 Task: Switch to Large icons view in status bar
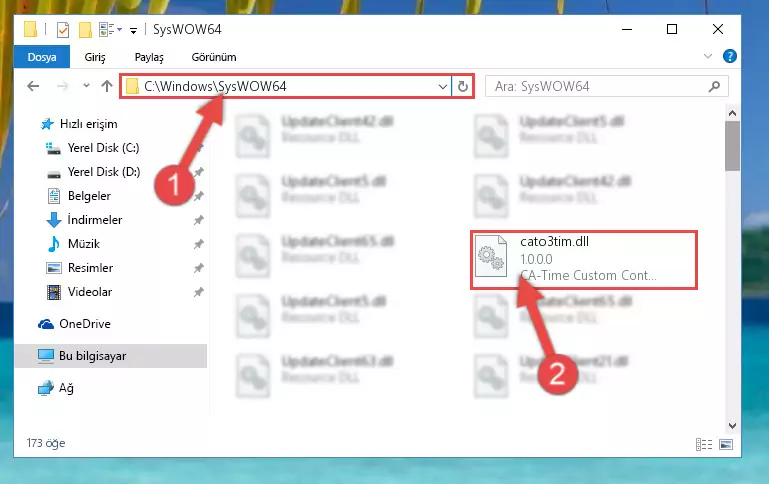point(726,444)
